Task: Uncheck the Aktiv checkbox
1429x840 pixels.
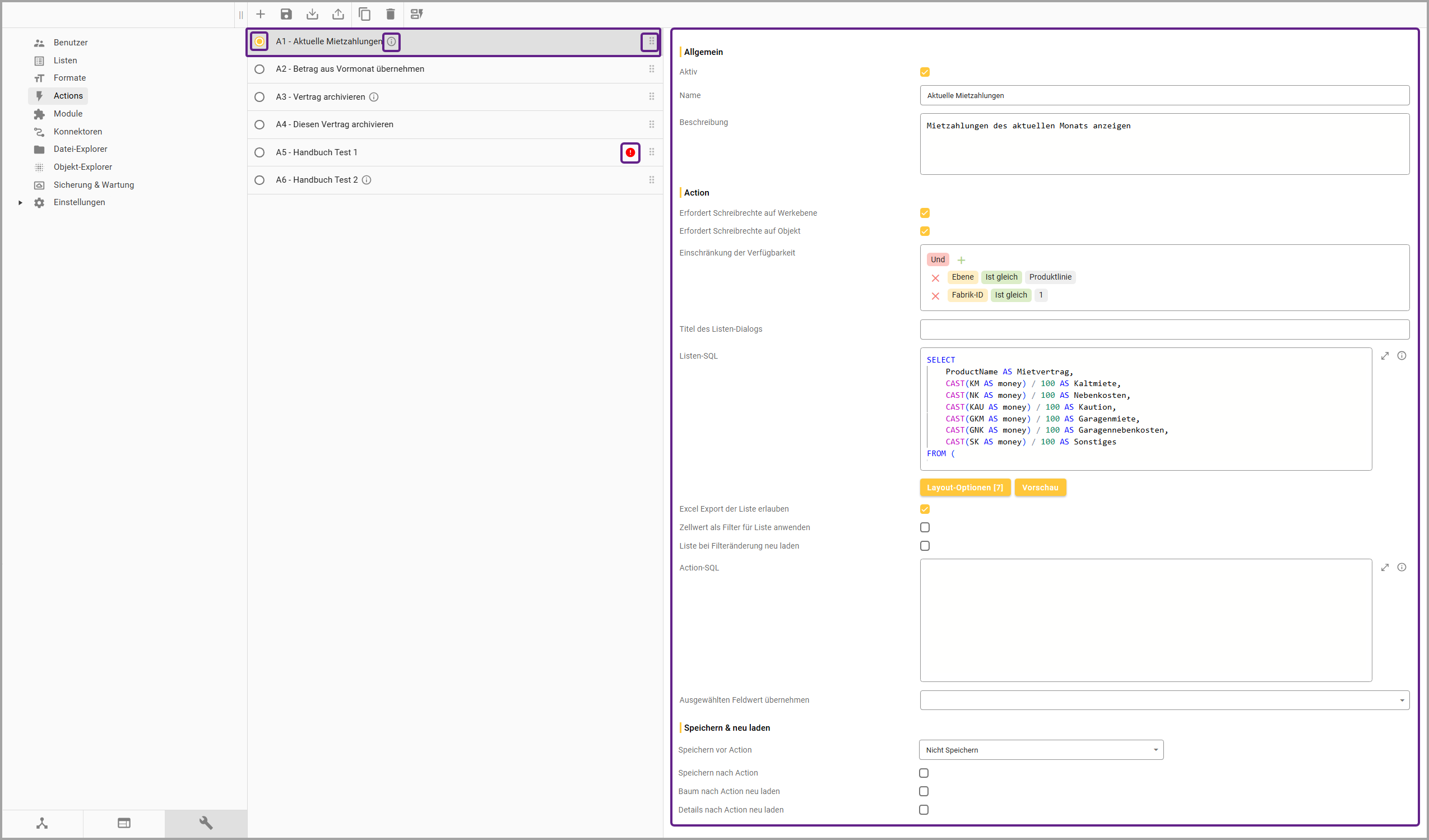Action: pos(925,72)
